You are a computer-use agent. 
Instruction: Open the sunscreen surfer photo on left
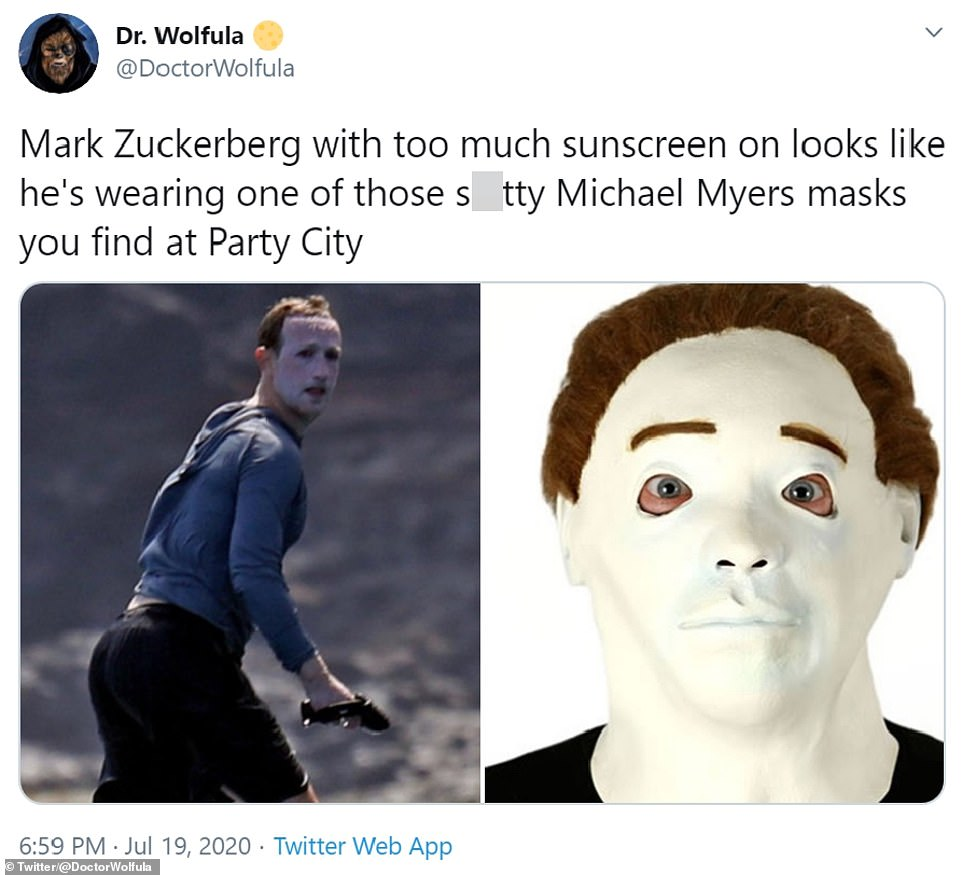click(250, 542)
